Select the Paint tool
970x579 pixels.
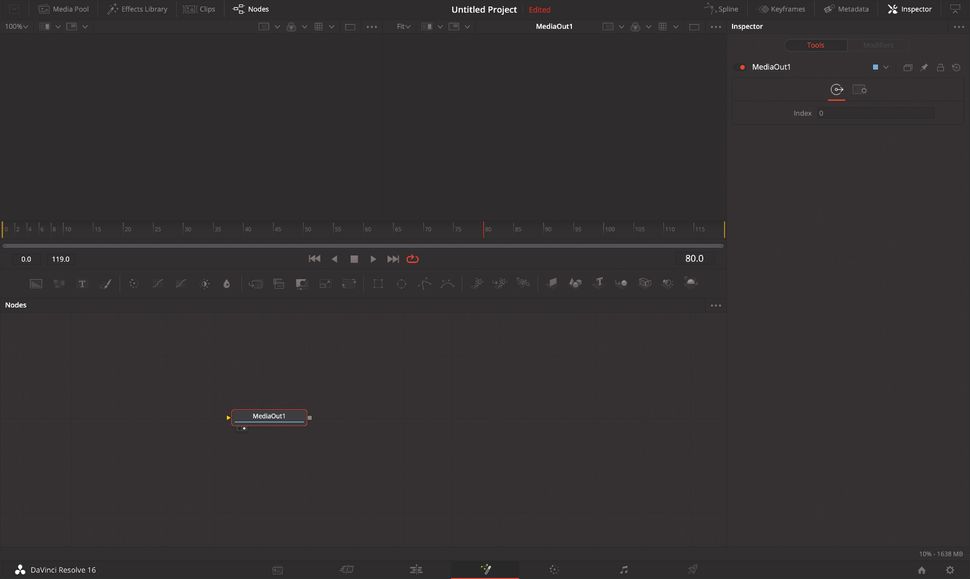click(106, 283)
